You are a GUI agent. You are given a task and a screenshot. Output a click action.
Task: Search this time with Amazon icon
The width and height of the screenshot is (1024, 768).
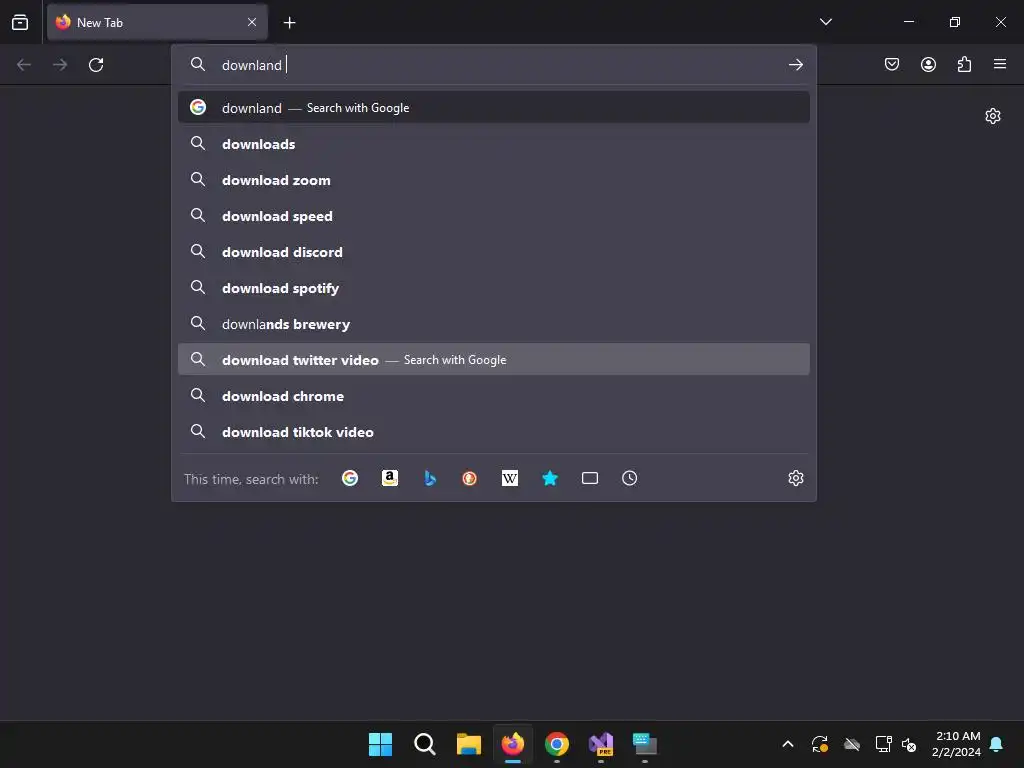(390, 478)
